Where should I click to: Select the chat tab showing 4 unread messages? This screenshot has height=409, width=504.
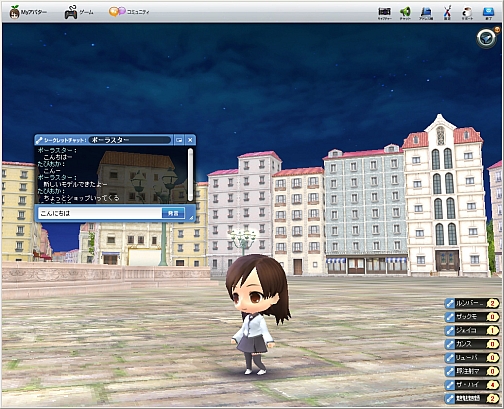[472, 385]
